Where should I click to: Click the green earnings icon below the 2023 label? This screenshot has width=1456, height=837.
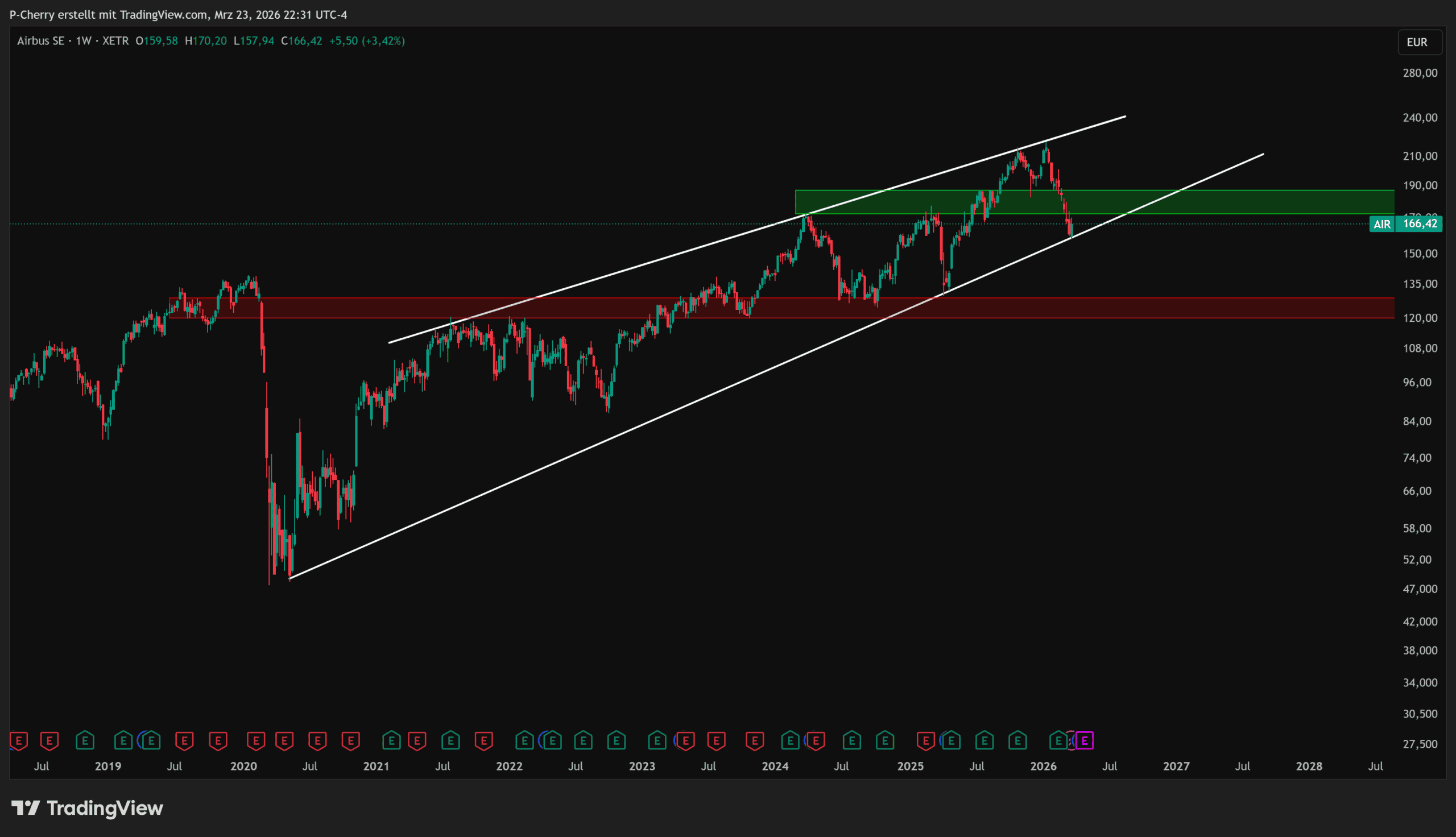(656, 740)
